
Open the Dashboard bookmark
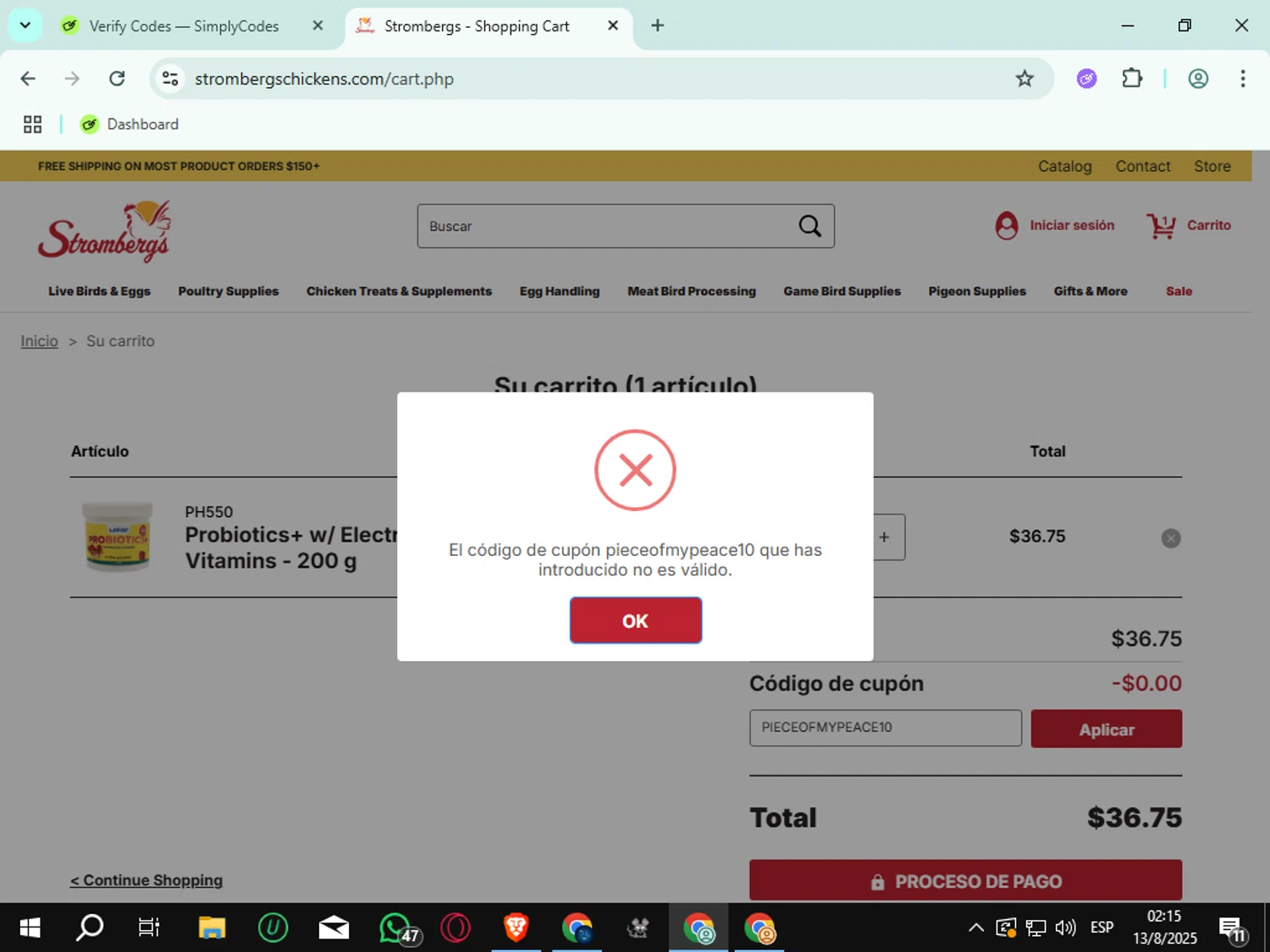(x=130, y=124)
